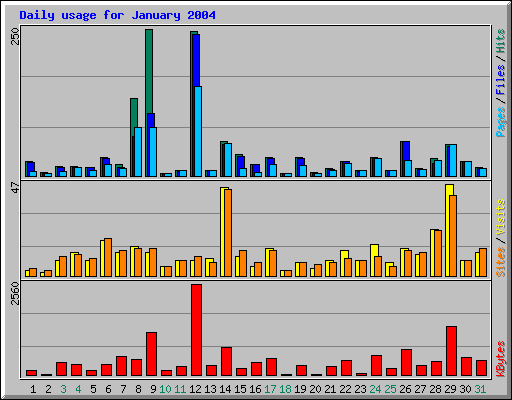
Task: Select the red KBytes bar for day 9
Action: 151,354
